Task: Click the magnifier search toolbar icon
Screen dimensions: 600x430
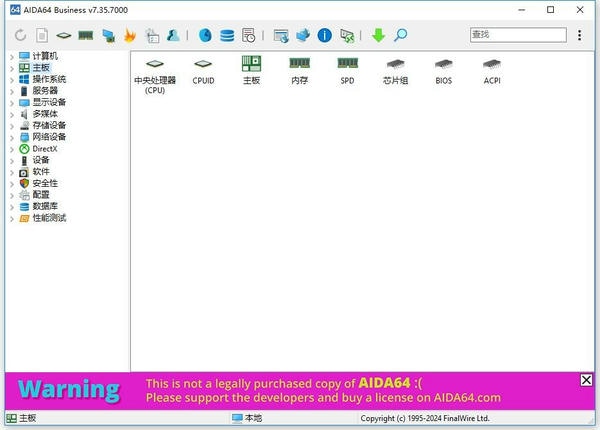Action: pos(400,35)
